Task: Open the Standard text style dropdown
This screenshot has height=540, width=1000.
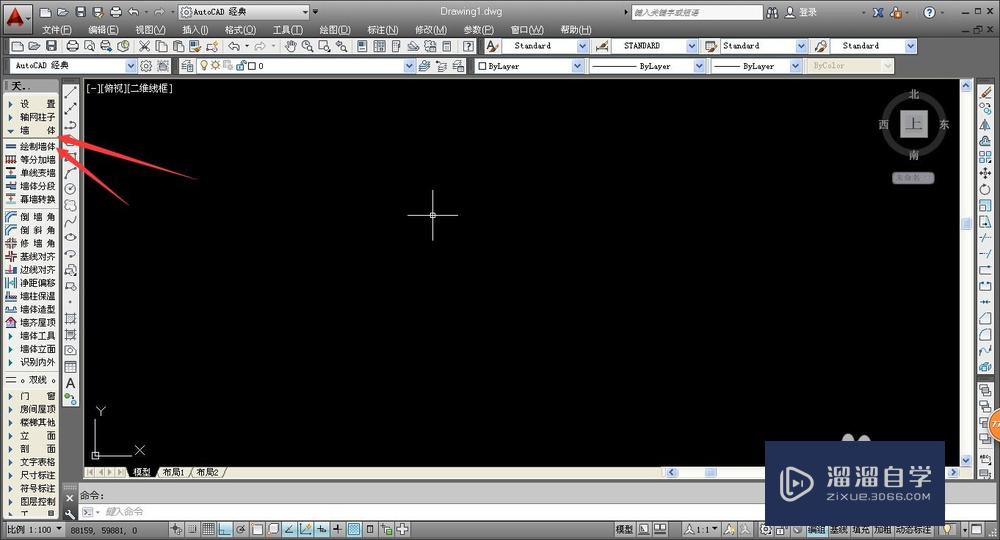Action: [545, 46]
